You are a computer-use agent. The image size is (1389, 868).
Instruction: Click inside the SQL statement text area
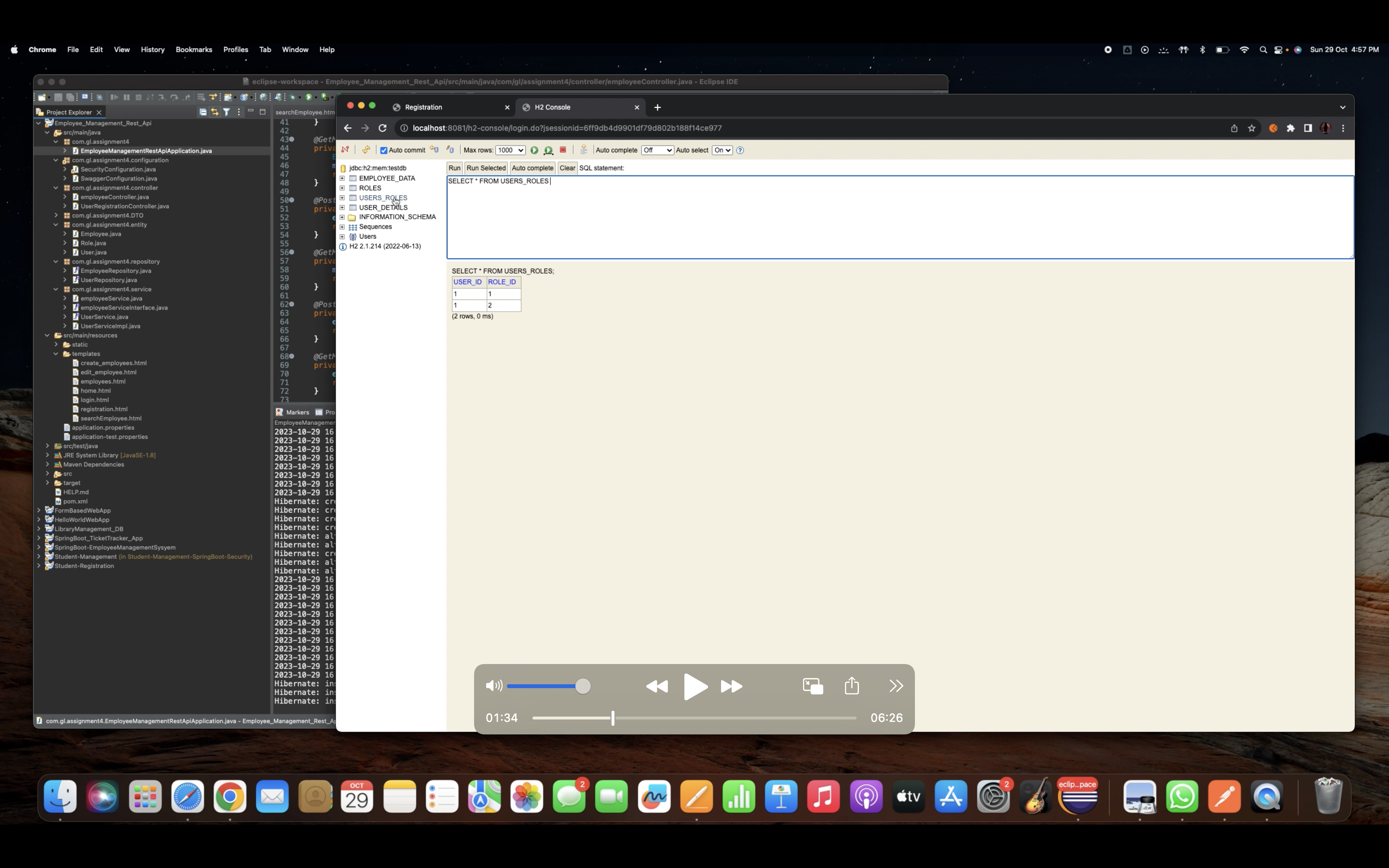pyautogui.click(x=900, y=217)
